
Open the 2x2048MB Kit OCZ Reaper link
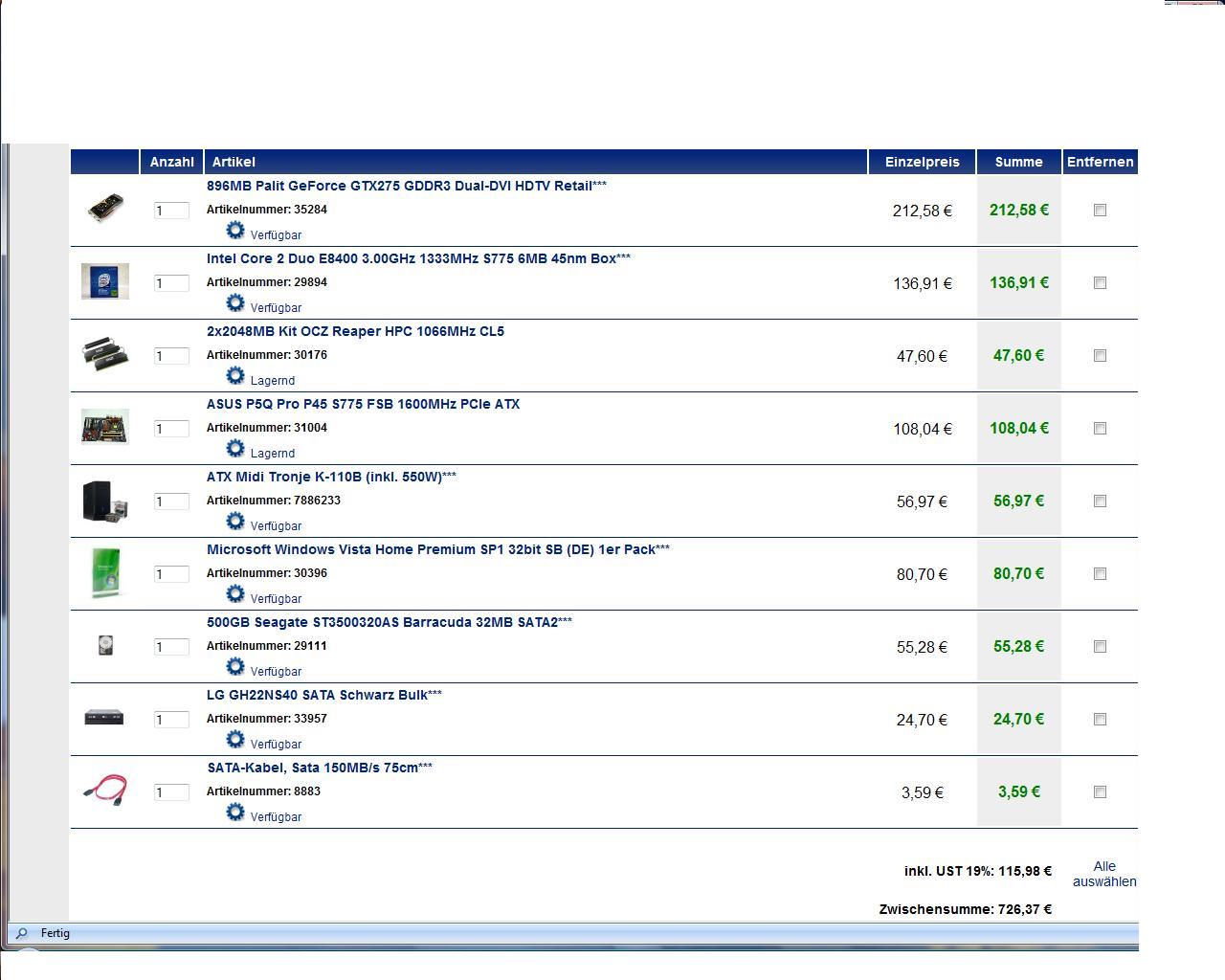(x=355, y=331)
